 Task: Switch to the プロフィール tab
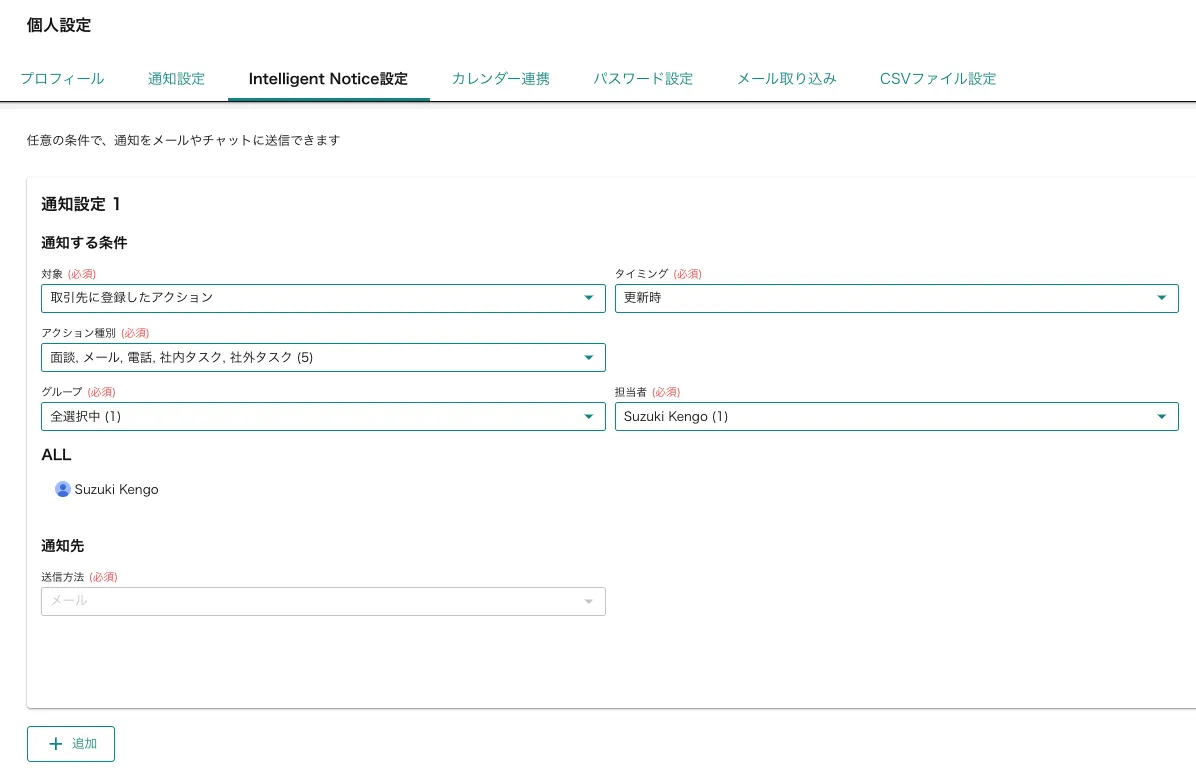[62, 78]
